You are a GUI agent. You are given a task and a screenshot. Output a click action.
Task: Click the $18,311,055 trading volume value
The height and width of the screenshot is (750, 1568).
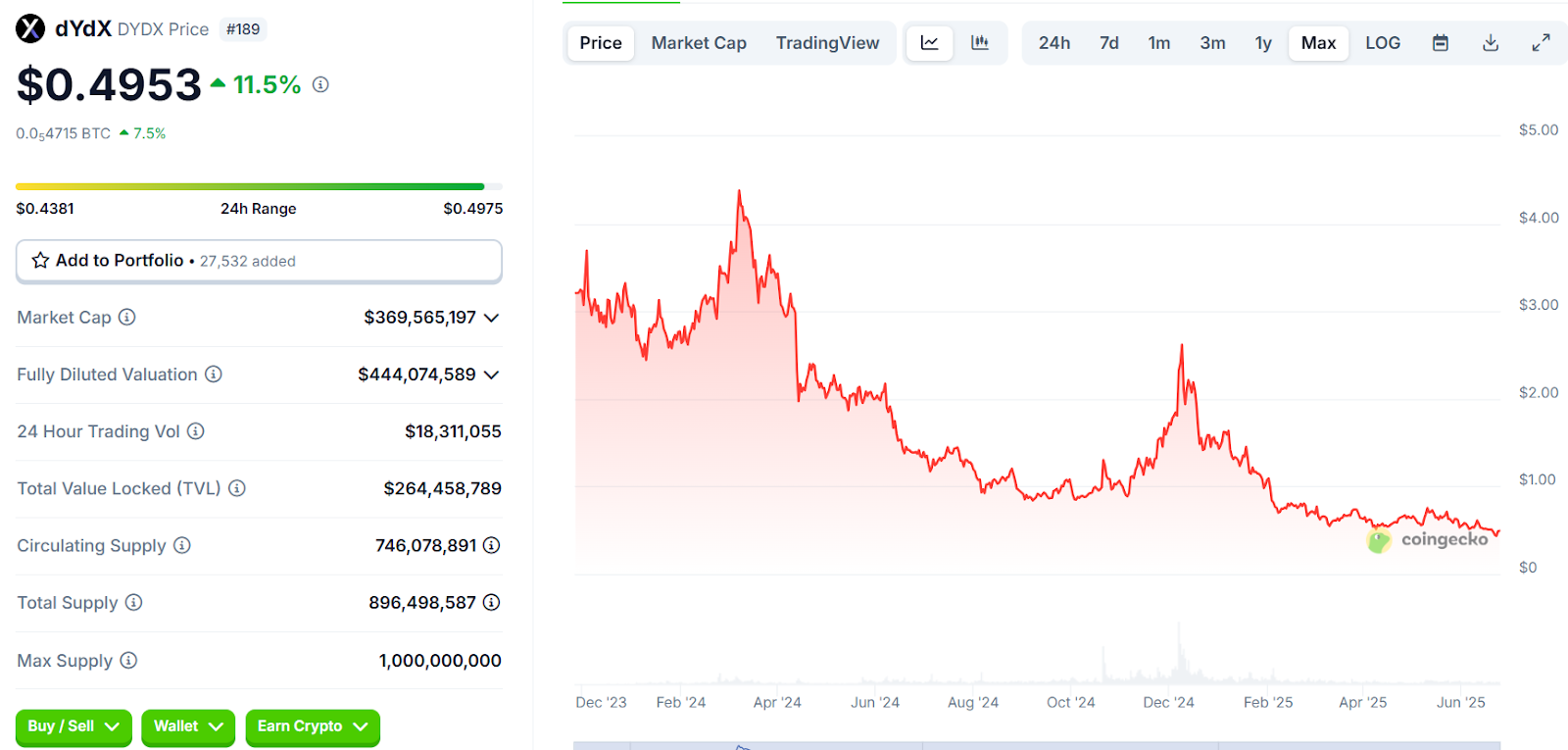[x=453, y=431]
